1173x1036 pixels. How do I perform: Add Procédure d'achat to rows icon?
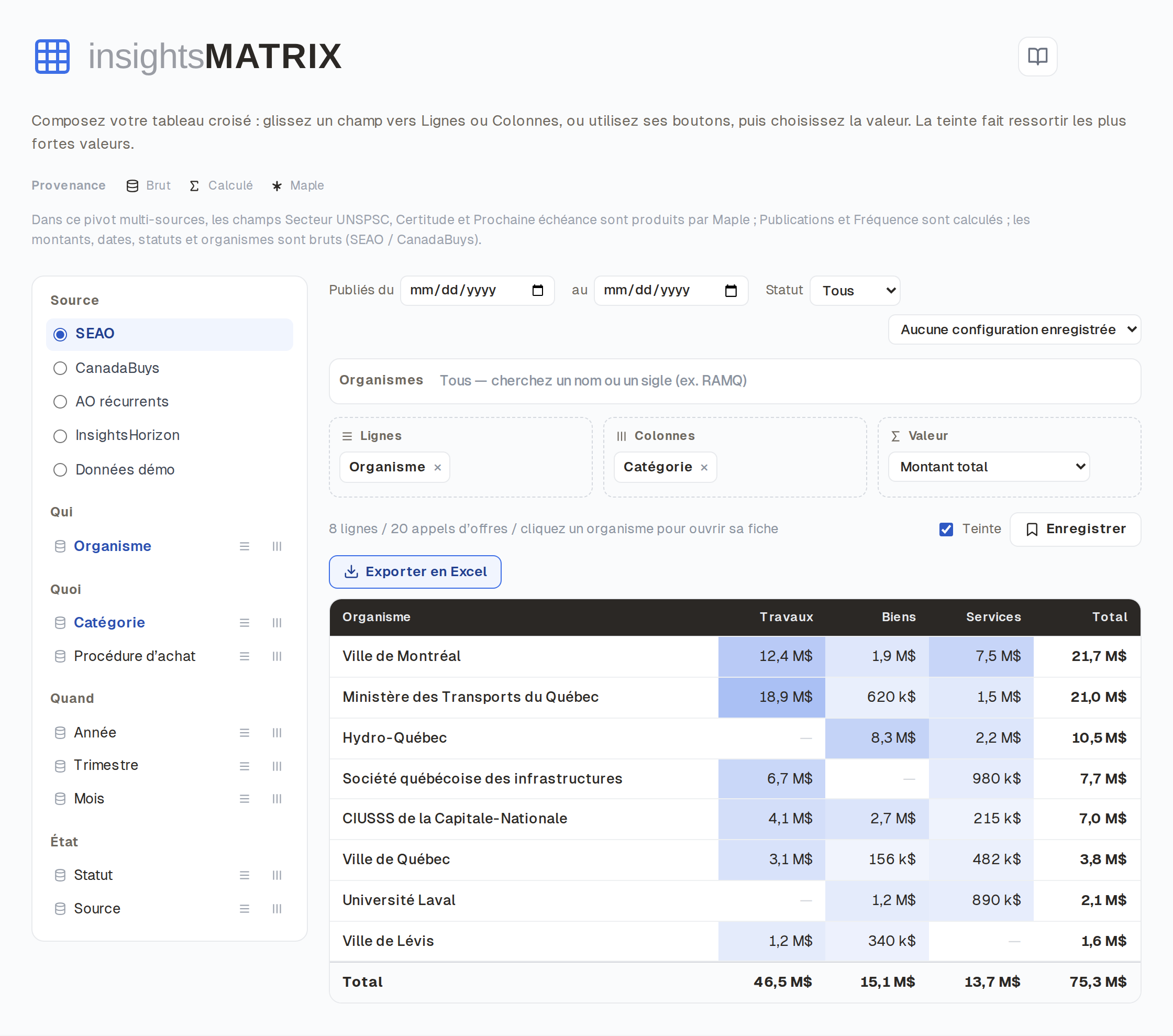245,656
